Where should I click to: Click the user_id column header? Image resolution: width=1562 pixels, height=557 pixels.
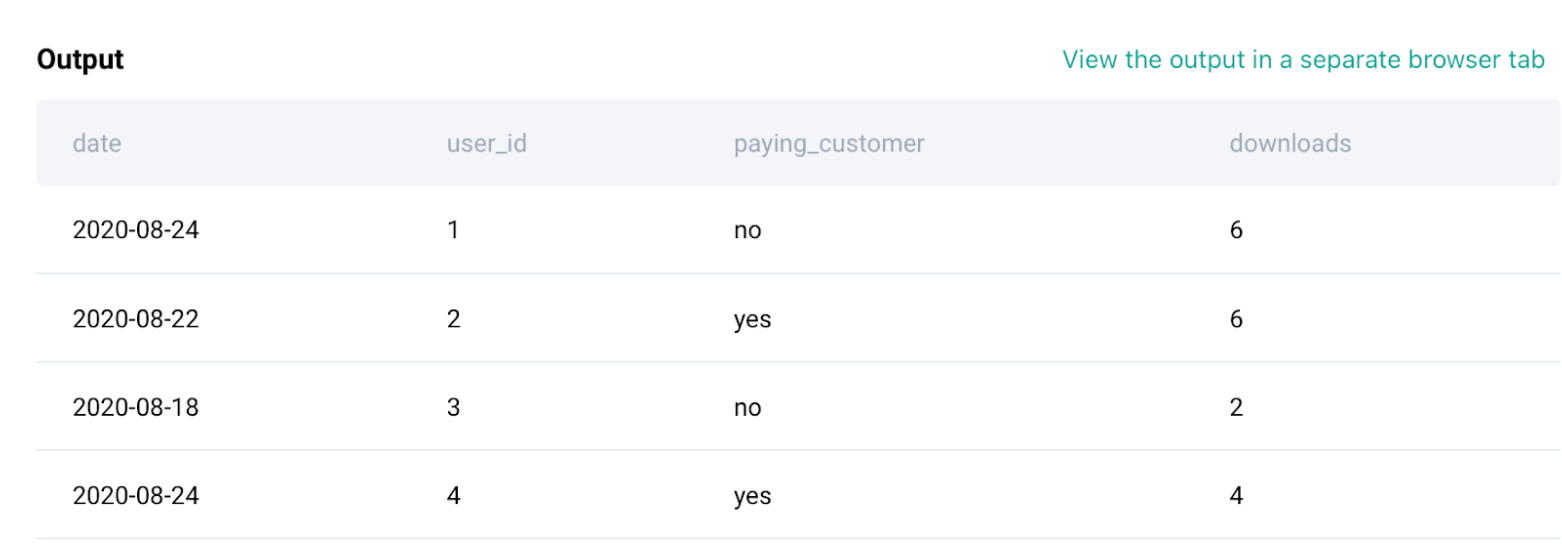[486, 144]
